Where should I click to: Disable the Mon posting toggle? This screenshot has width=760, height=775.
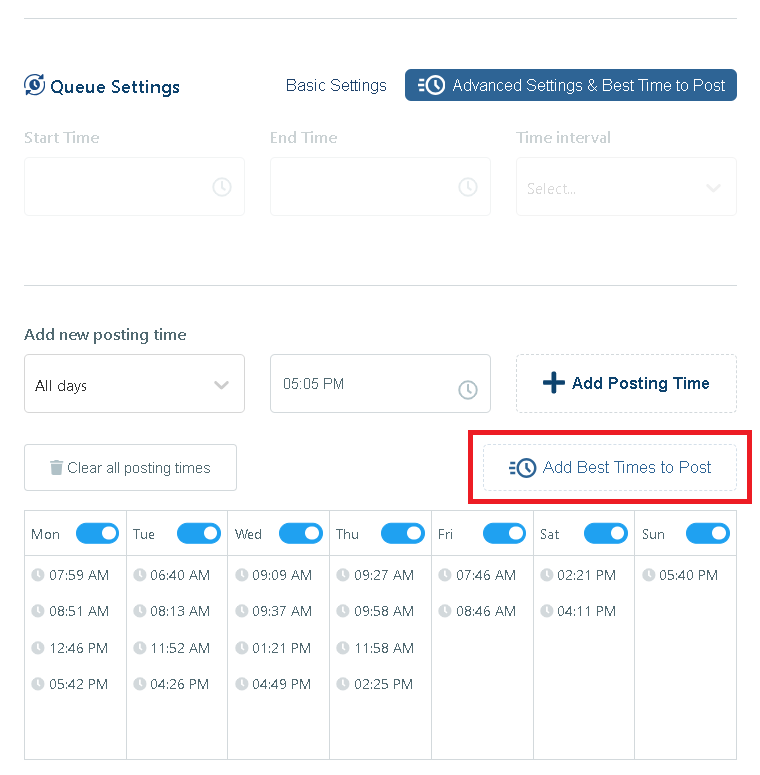tap(97, 534)
